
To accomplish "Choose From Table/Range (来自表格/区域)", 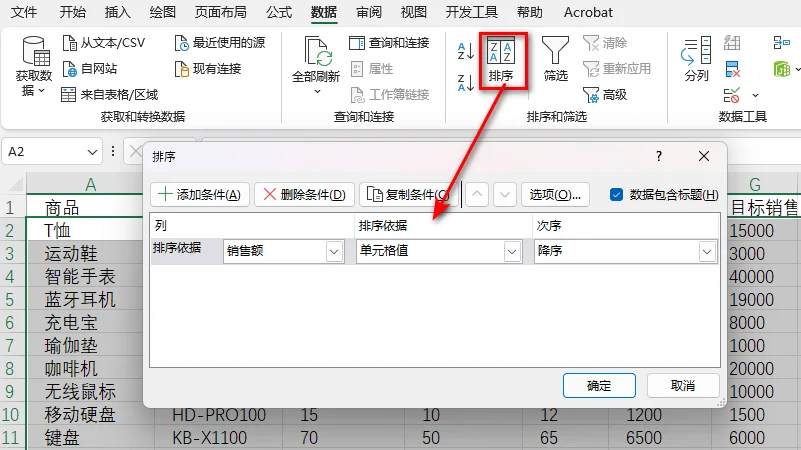I will click(x=110, y=94).
